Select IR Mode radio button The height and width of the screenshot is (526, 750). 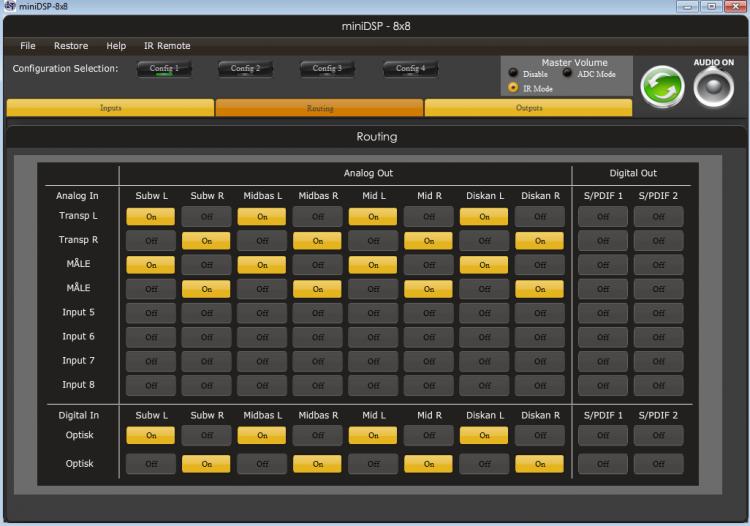pos(513,88)
